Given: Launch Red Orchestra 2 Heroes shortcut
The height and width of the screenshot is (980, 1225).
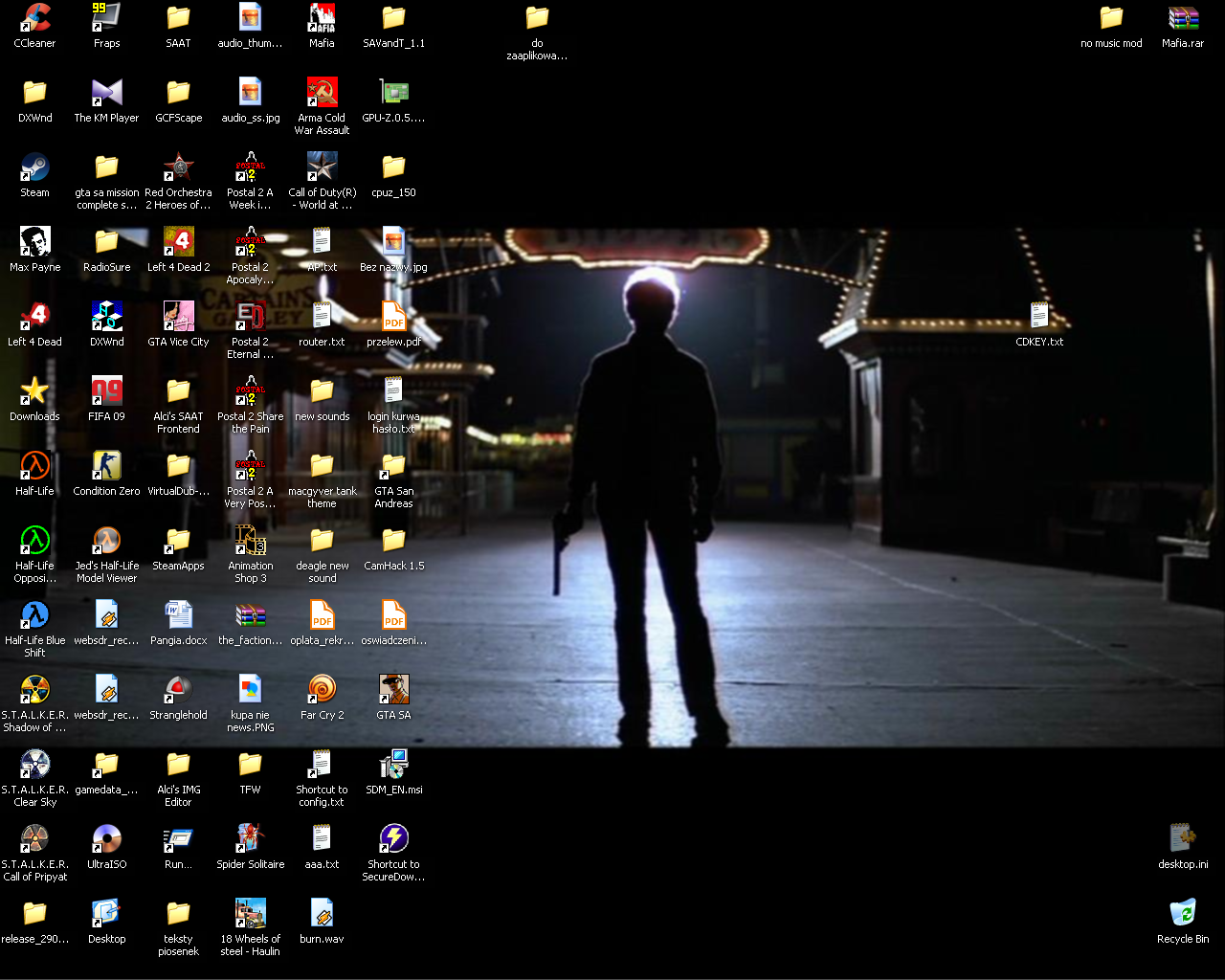Looking at the screenshot, I should click(x=178, y=167).
